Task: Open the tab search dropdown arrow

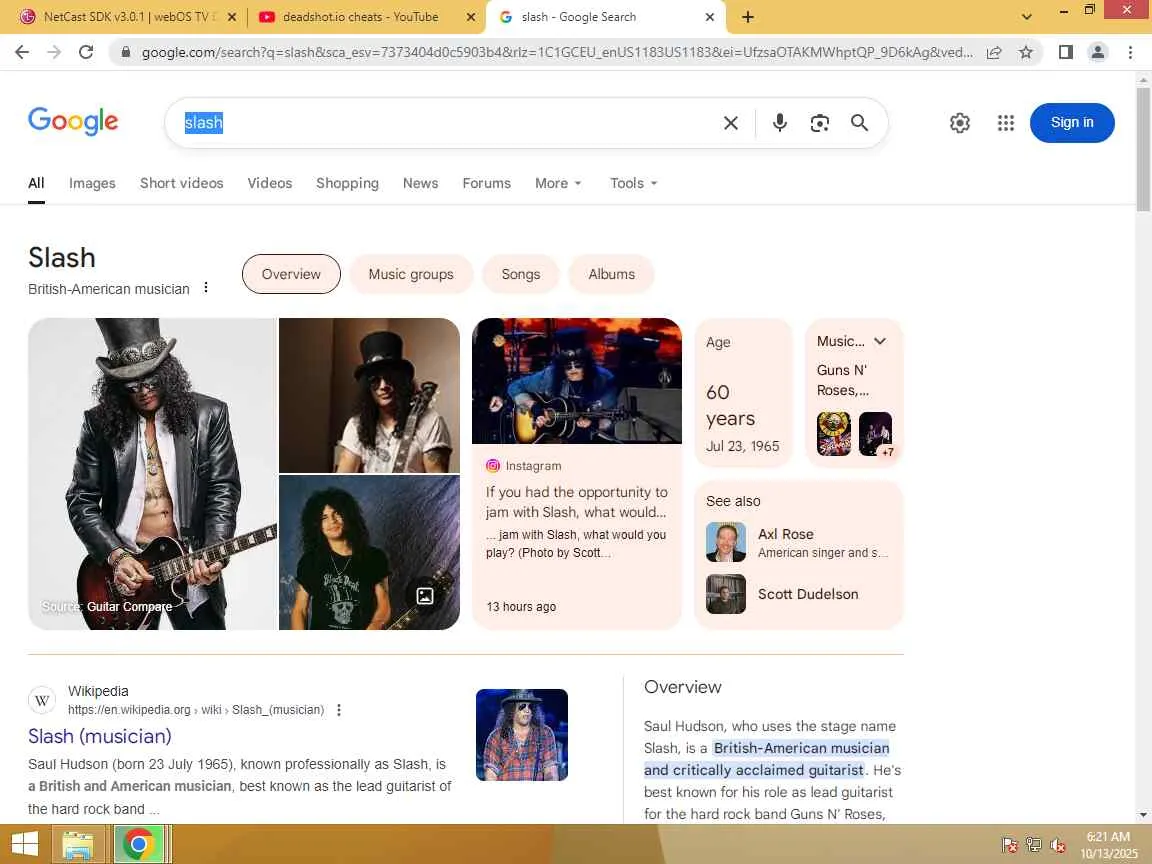Action: coord(1026,17)
